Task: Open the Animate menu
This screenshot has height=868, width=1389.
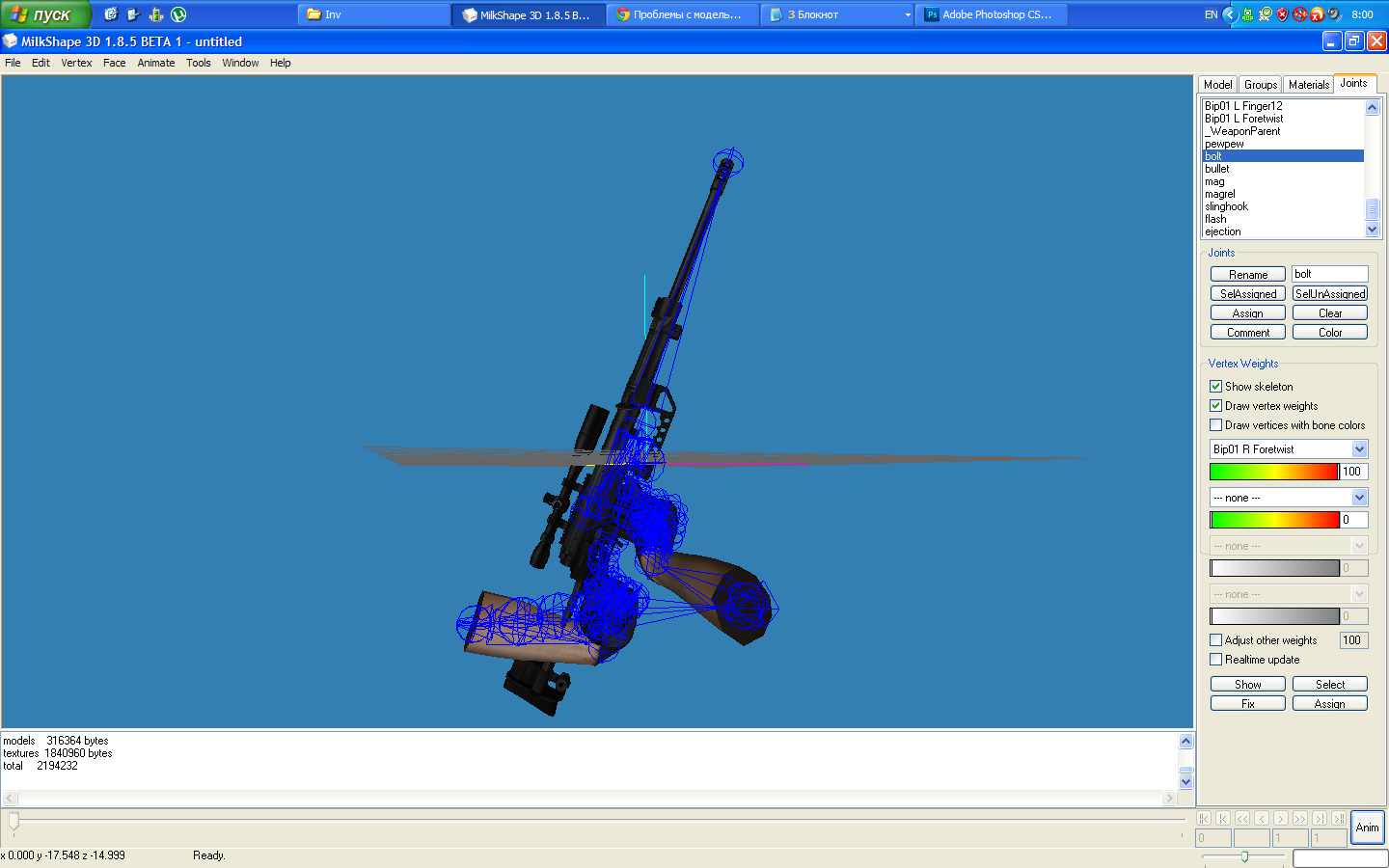Action: click(x=155, y=63)
